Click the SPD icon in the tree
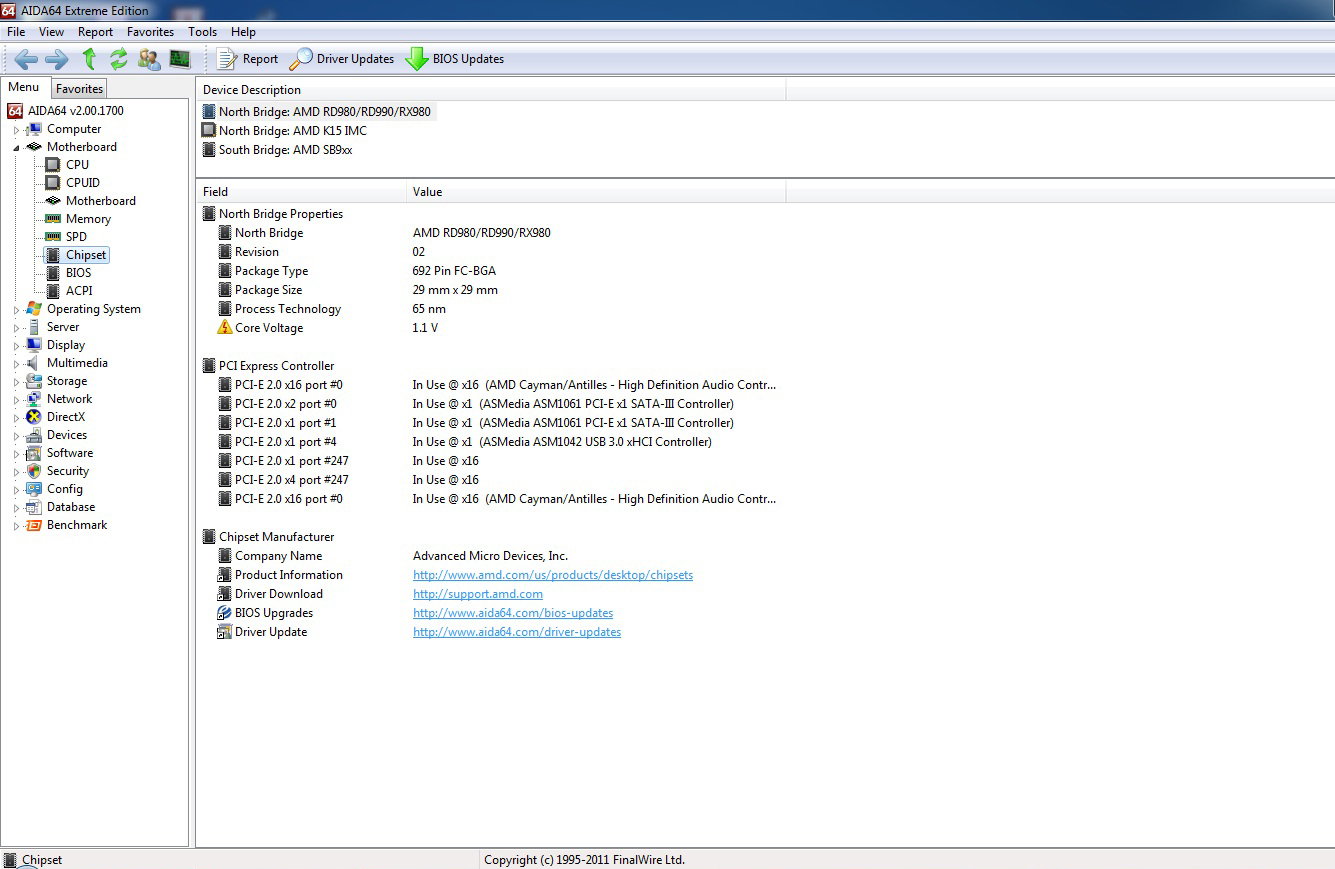1335x869 pixels. [x=53, y=237]
